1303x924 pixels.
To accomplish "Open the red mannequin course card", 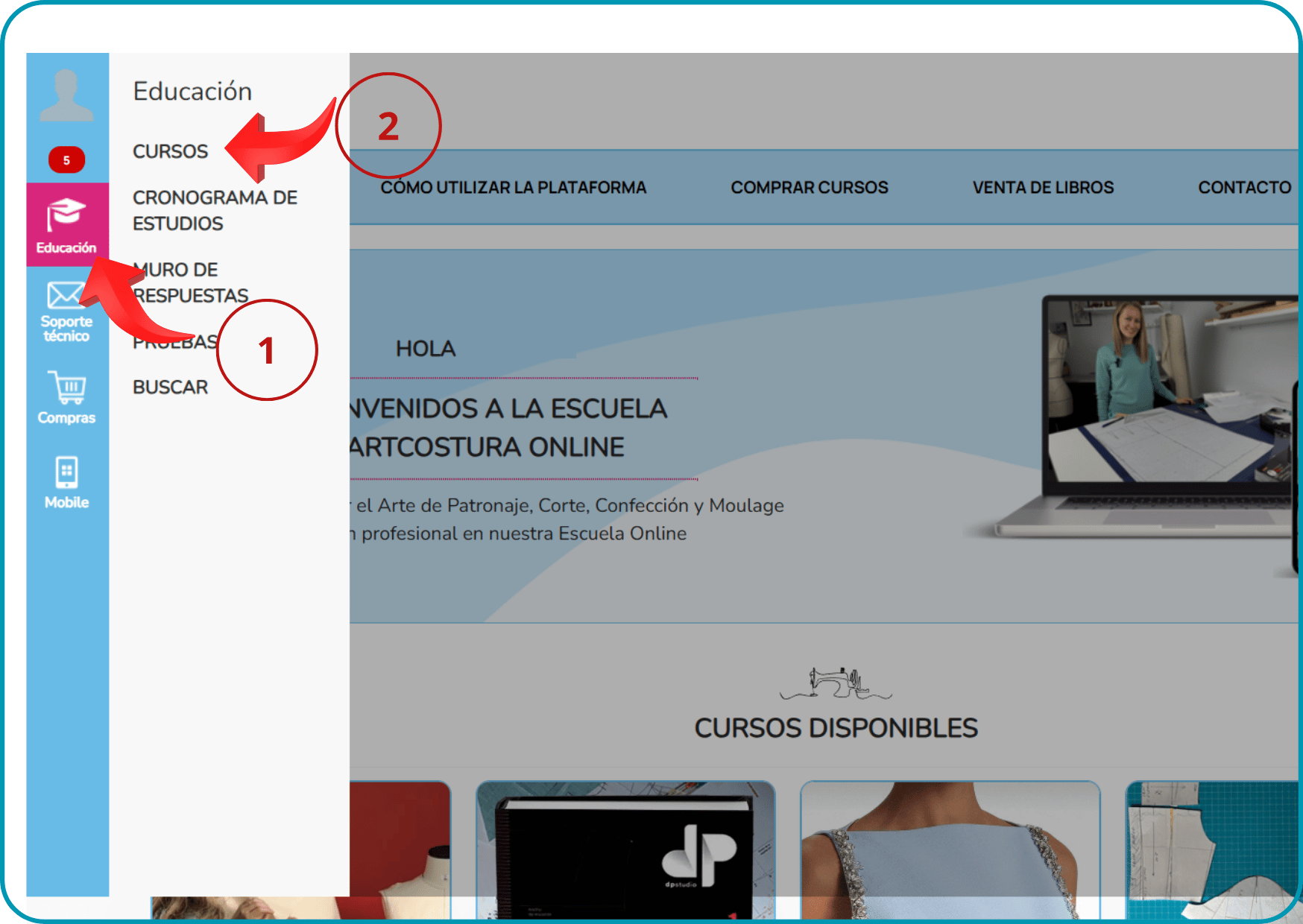I will coord(400,849).
